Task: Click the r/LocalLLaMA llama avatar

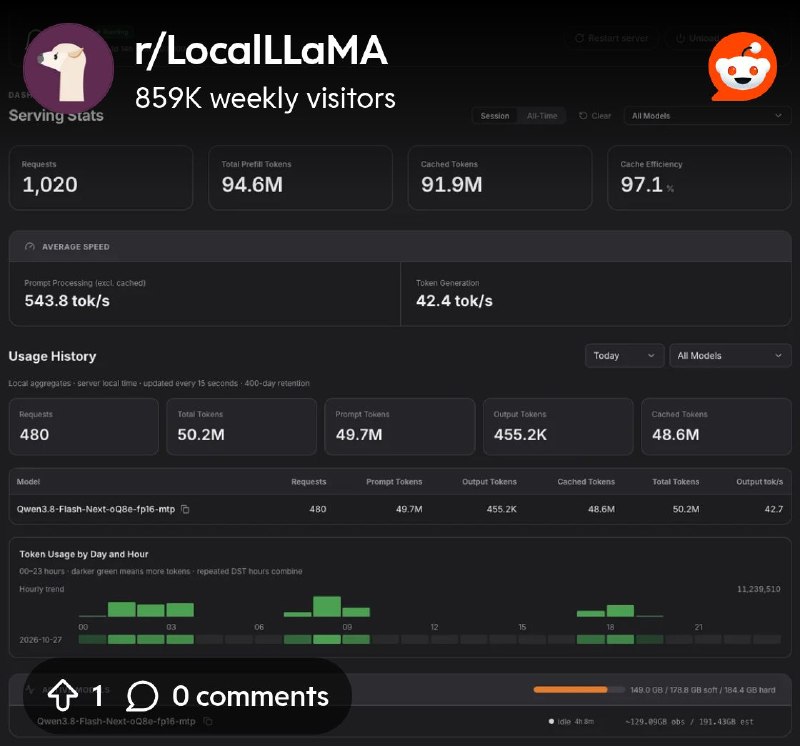Action: 68,68
